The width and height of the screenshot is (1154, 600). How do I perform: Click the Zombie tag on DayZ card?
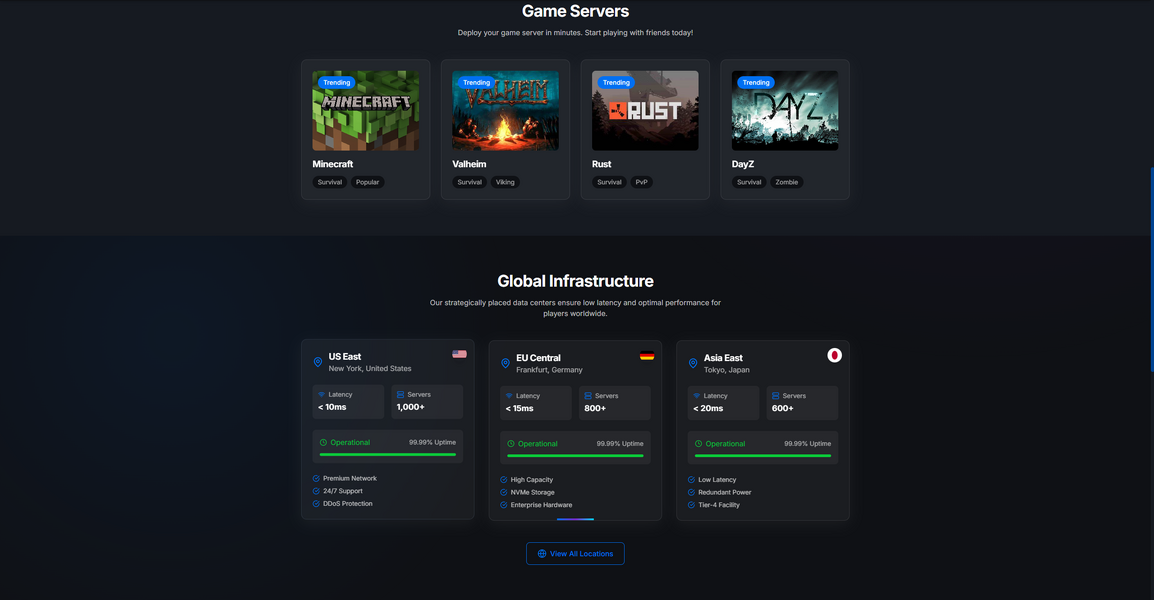[787, 182]
